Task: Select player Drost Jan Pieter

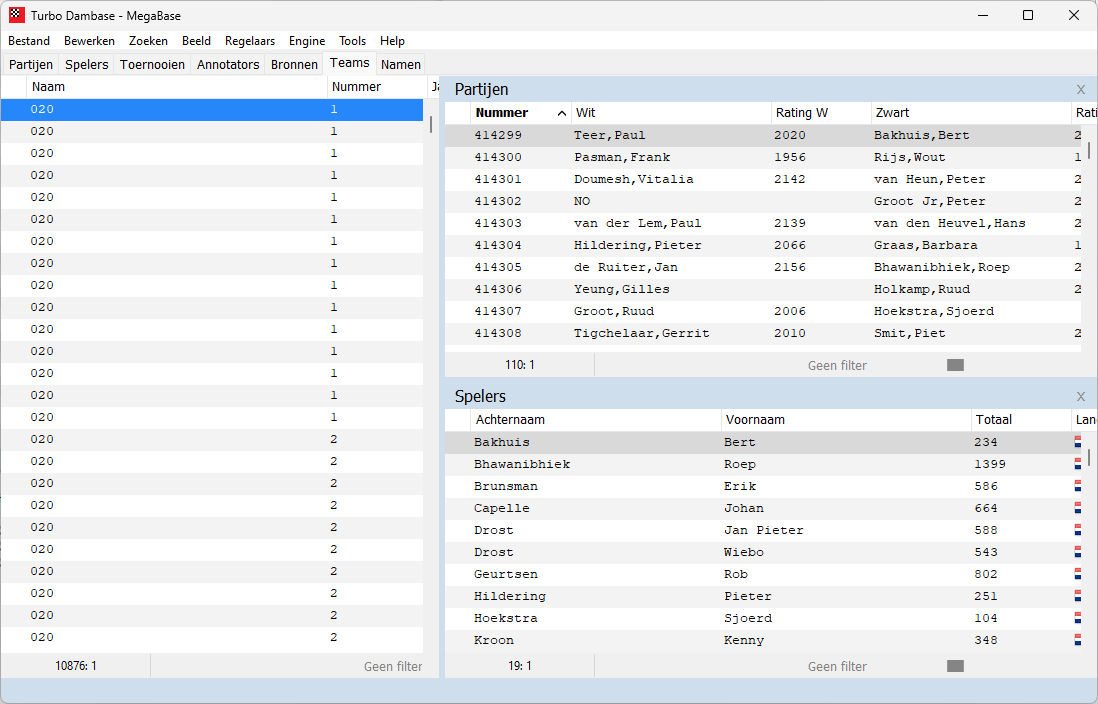Action: [x=763, y=530]
